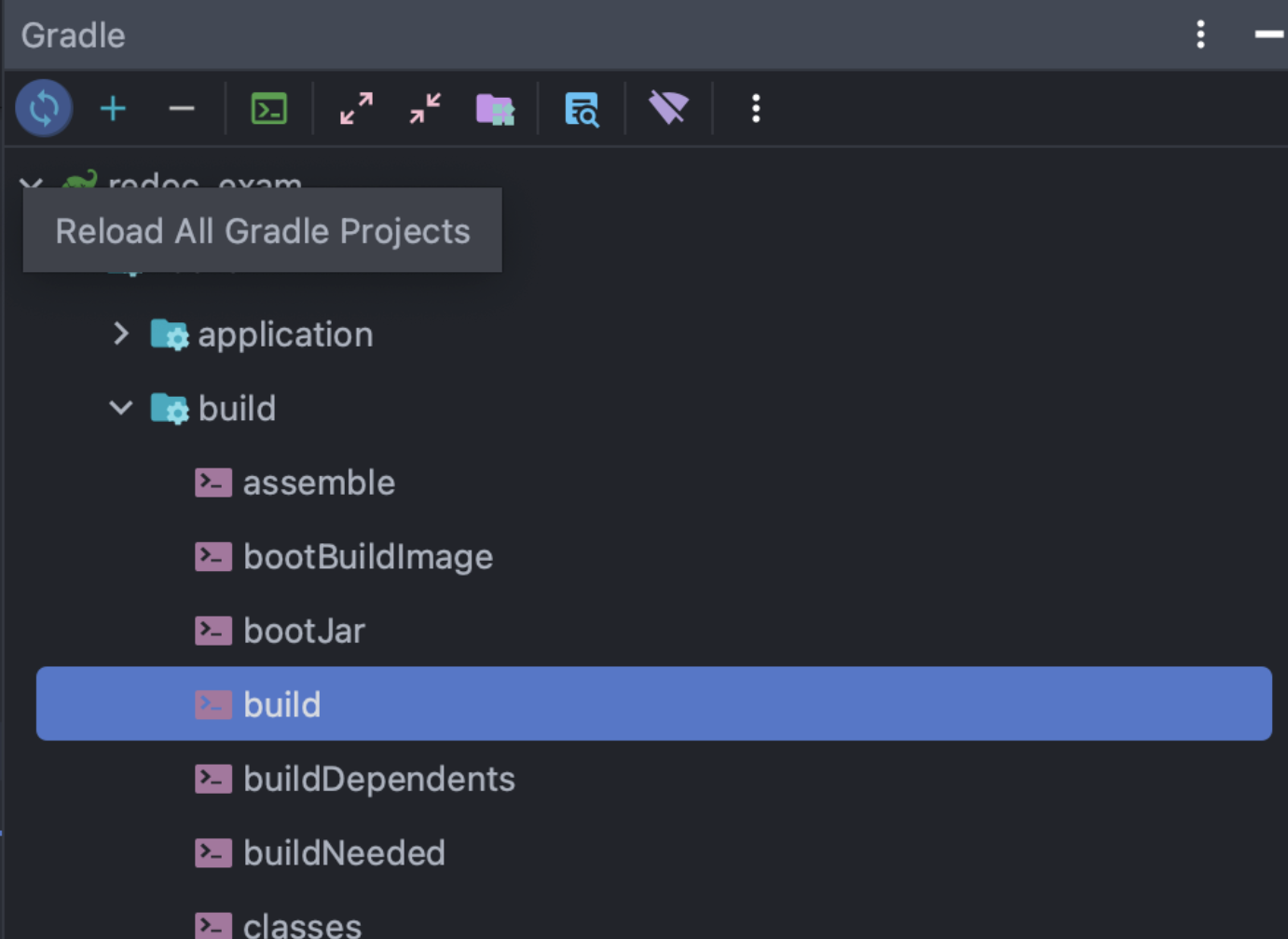Select the application folder item
This screenshot has height=939, width=1288.
tap(285, 334)
